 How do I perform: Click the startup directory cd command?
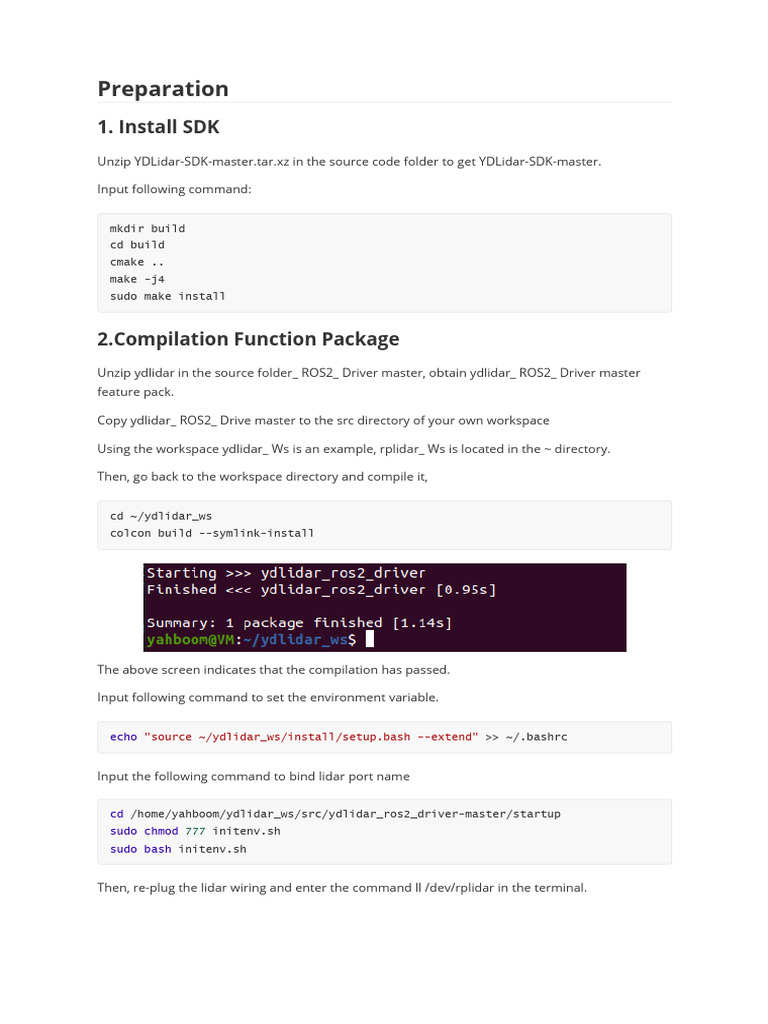point(335,814)
